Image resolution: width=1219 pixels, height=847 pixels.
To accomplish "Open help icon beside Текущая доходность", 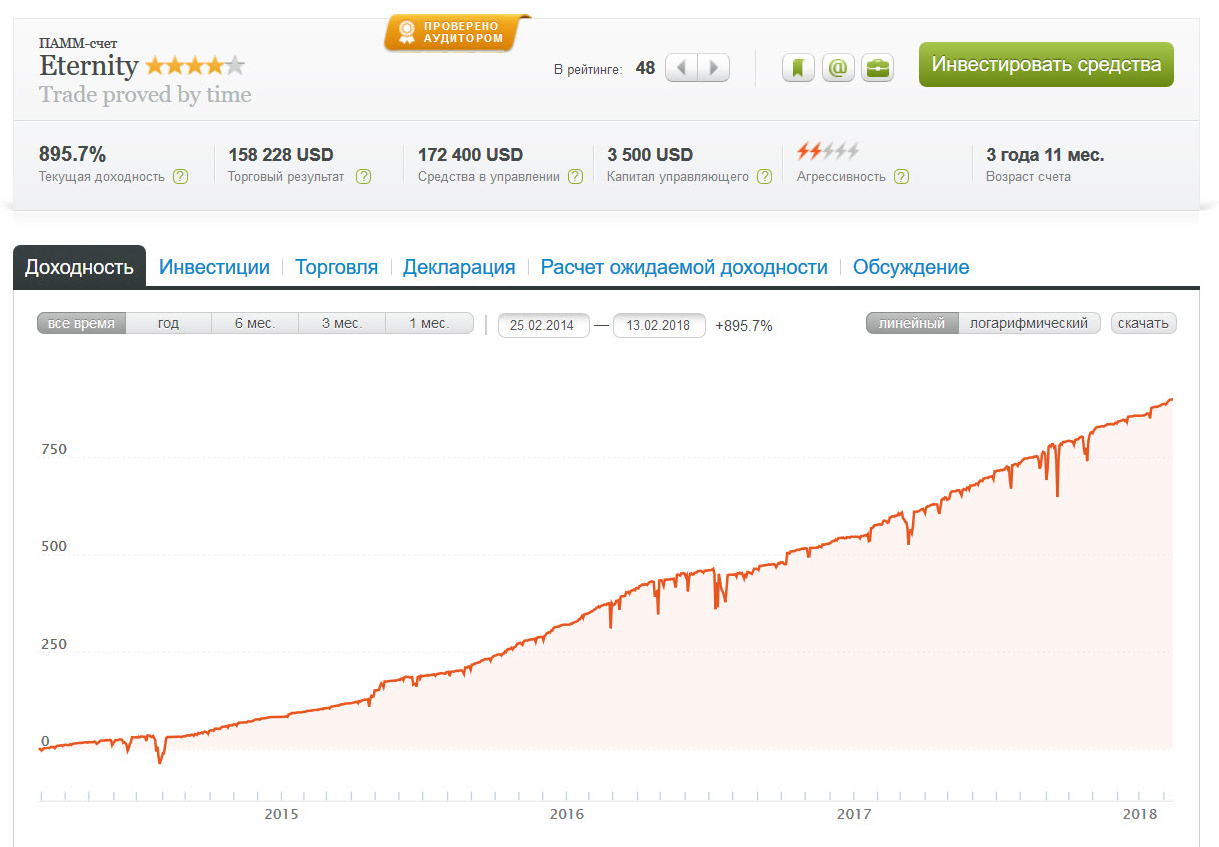I will (180, 177).
